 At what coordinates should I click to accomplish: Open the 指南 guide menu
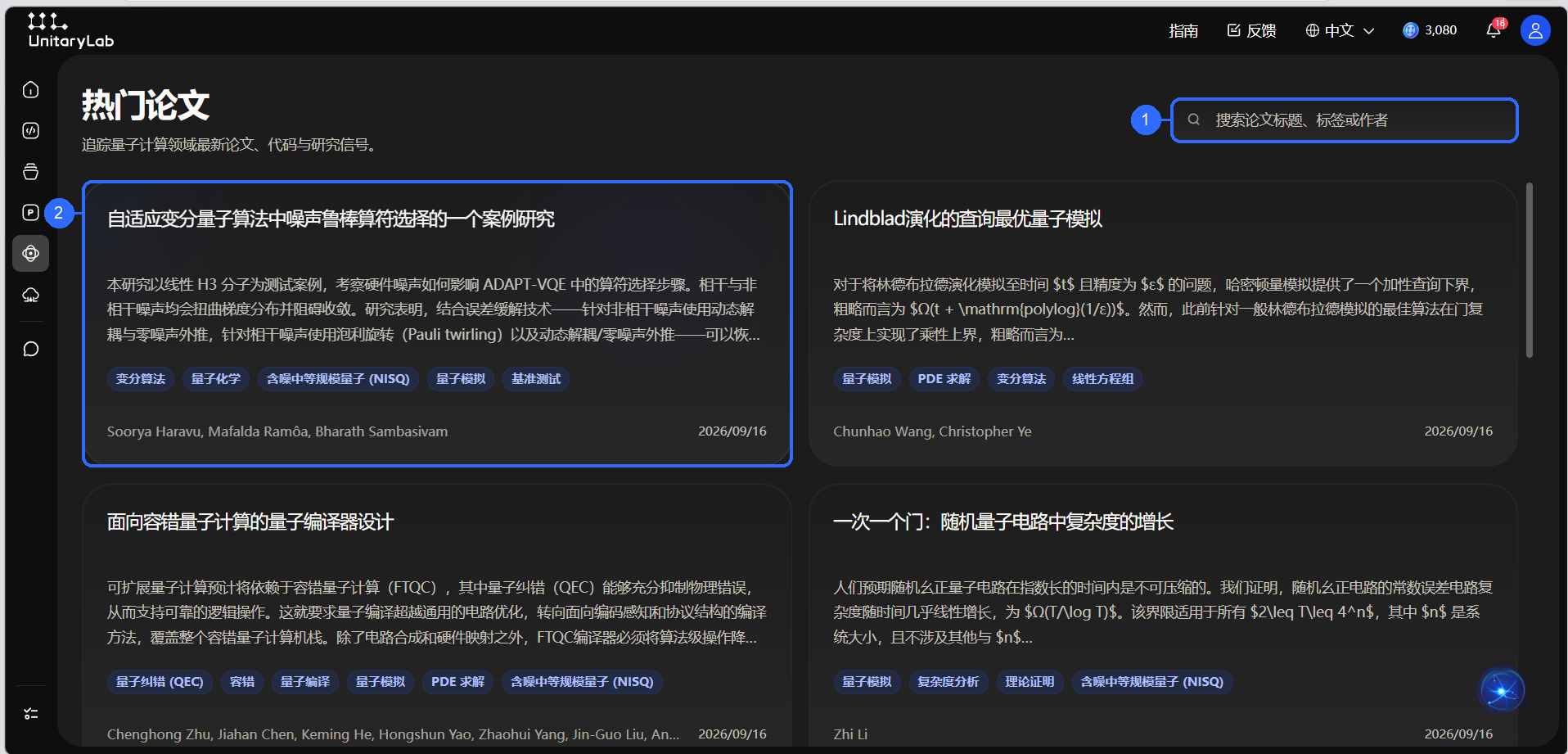pyautogui.click(x=1183, y=30)
